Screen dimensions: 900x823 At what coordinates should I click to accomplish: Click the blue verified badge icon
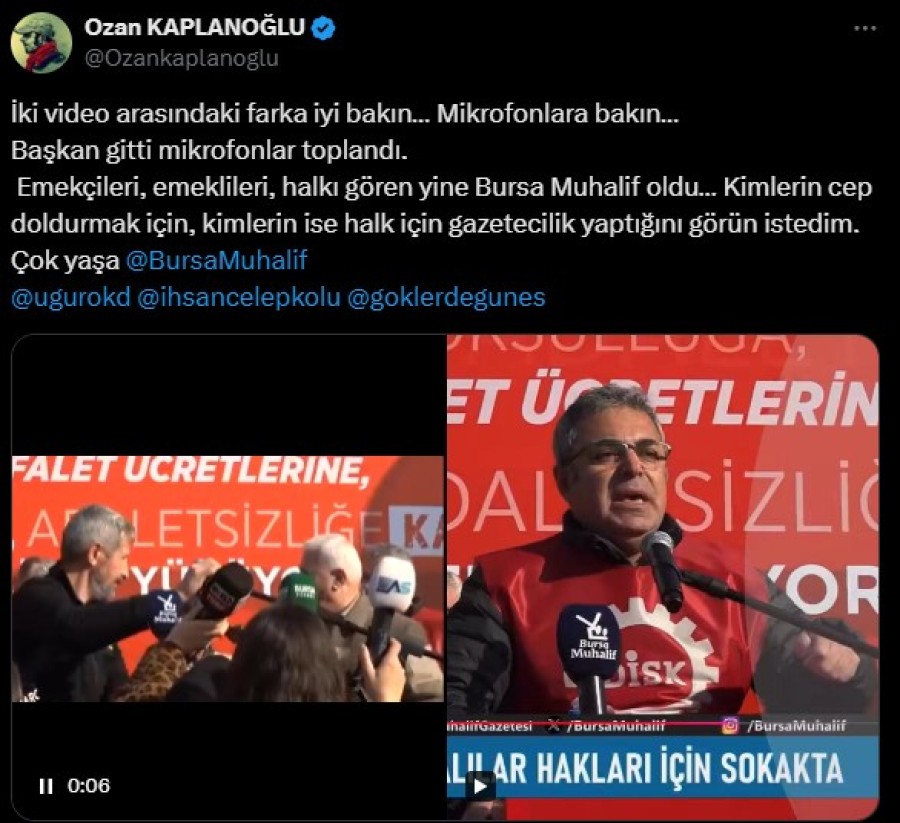coord(323,28)
